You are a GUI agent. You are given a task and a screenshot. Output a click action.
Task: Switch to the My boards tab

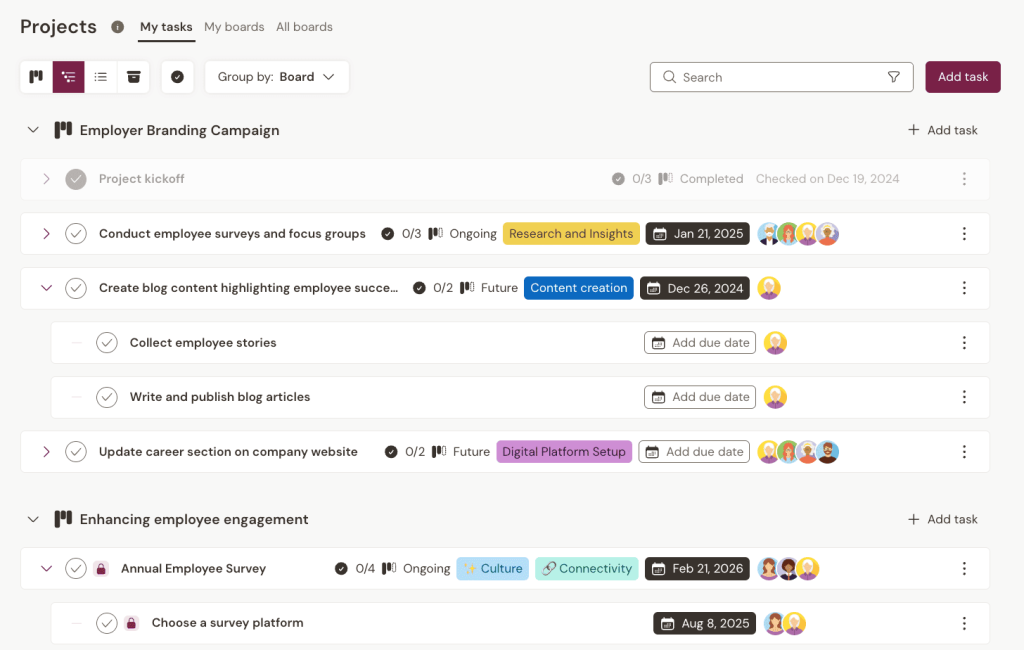tap(233, 27)
